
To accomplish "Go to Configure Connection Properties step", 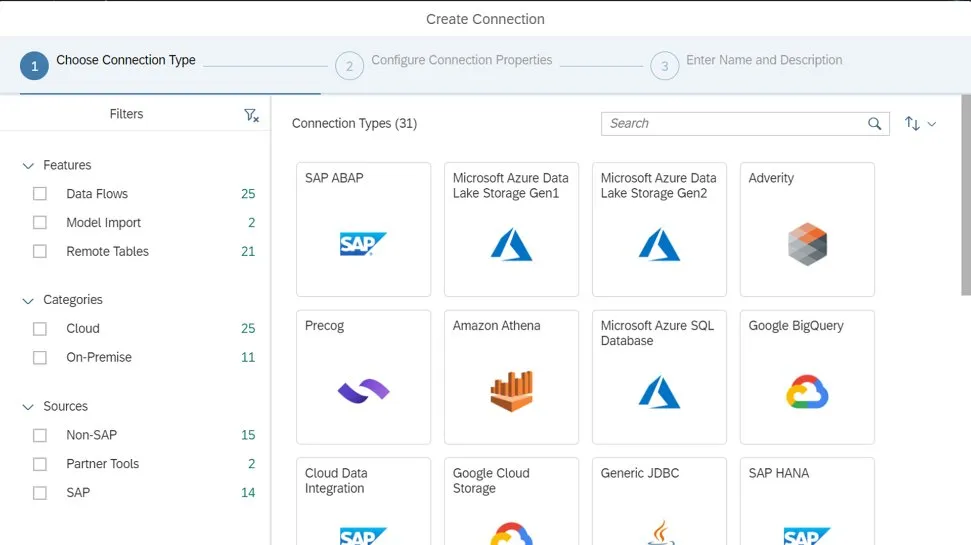I will (349, 66).
